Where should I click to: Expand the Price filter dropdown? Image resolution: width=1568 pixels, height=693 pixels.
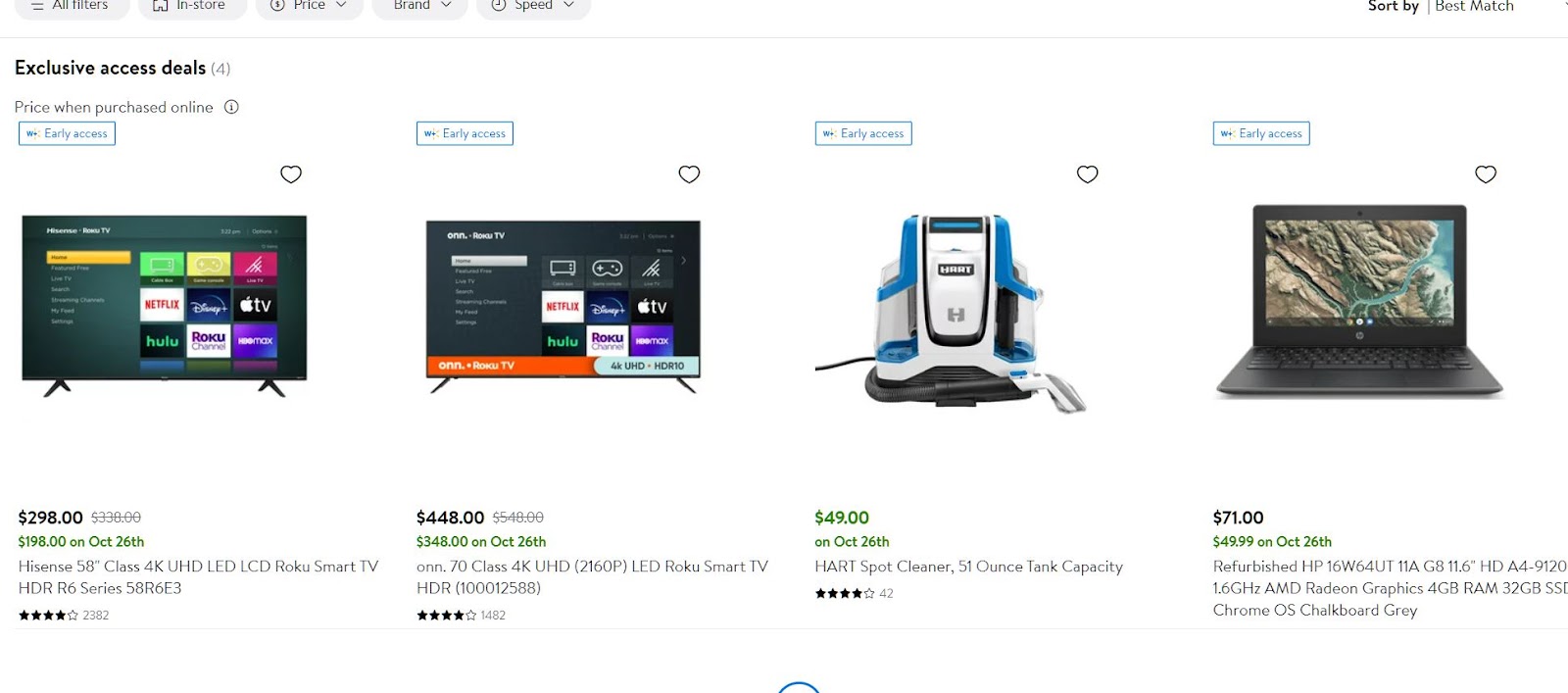point(309,6)
